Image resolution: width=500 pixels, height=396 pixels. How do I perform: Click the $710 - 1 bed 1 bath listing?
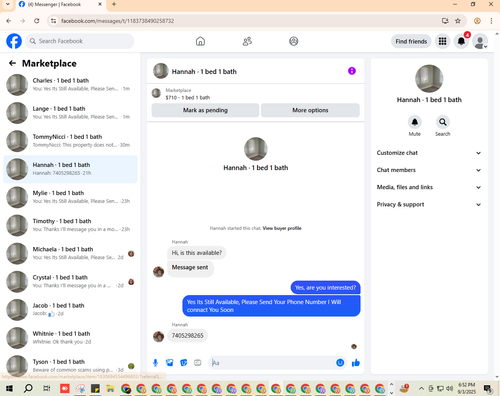[x=188, y=97]
